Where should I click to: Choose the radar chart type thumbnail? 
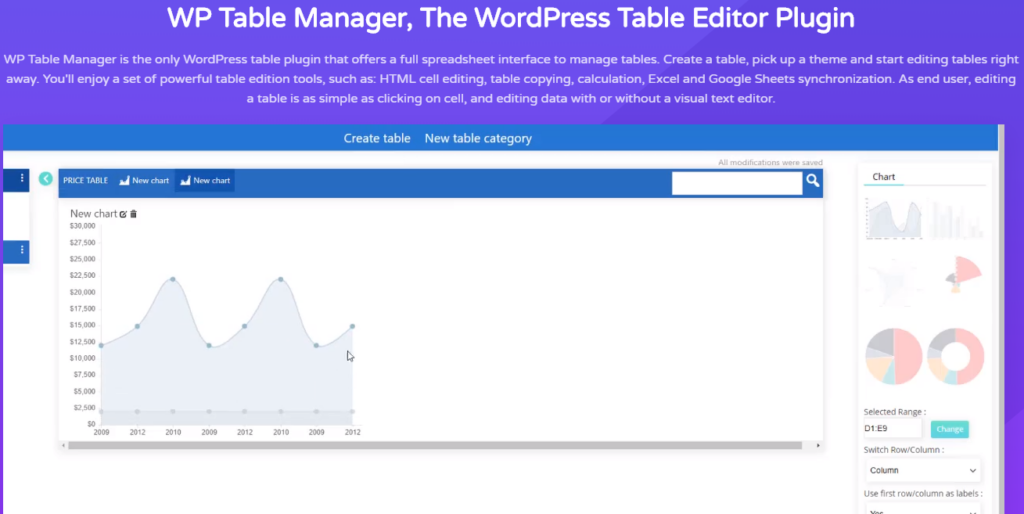pyautogui.click(x=892, y=282)
